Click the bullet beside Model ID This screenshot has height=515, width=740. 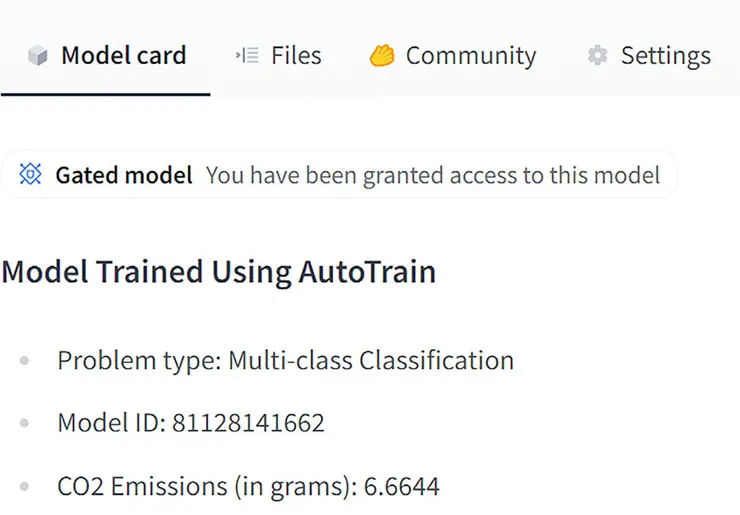[24, 424]
